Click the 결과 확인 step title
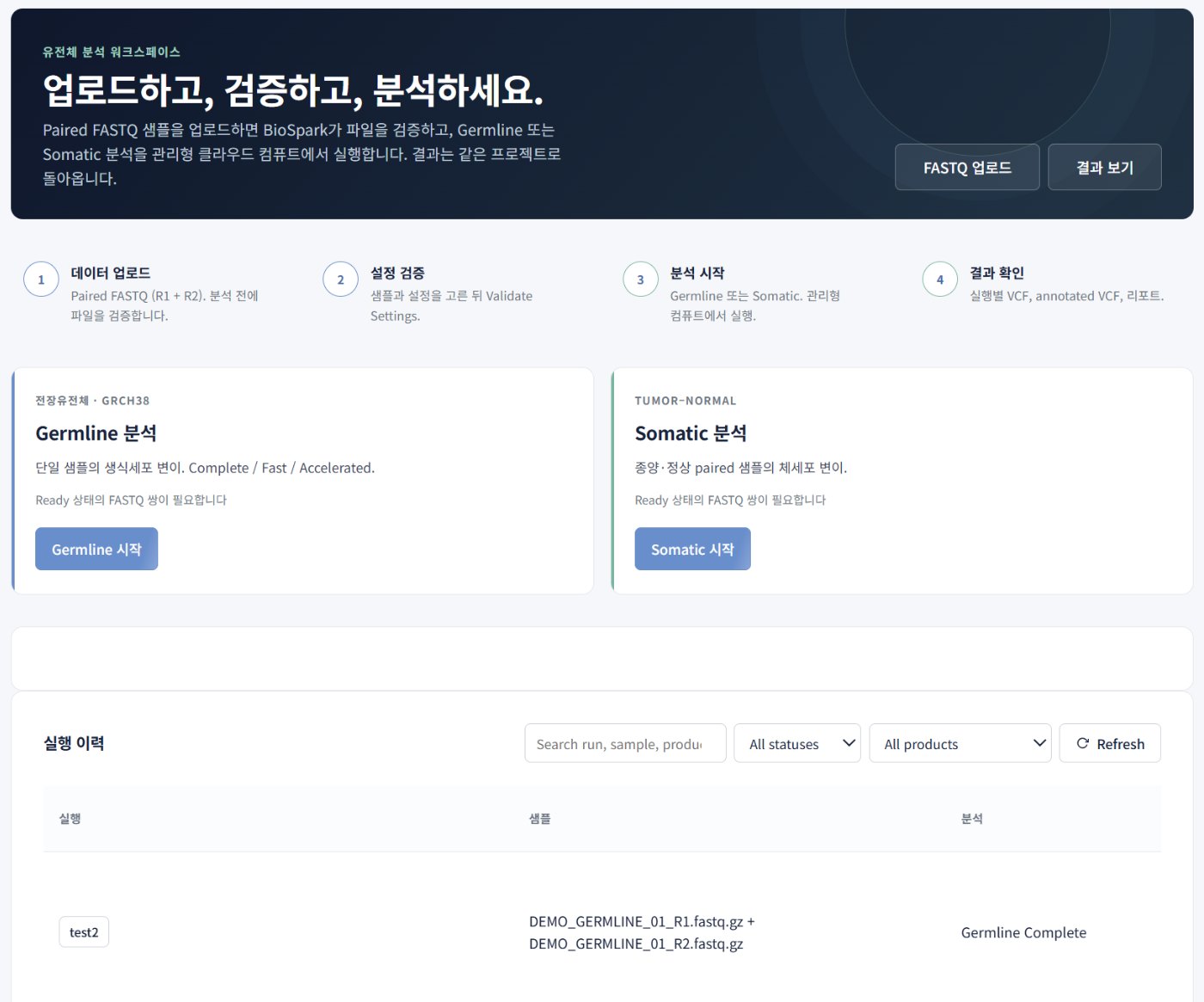Viewport: 1204px width, 1002px height. [997, 273]
